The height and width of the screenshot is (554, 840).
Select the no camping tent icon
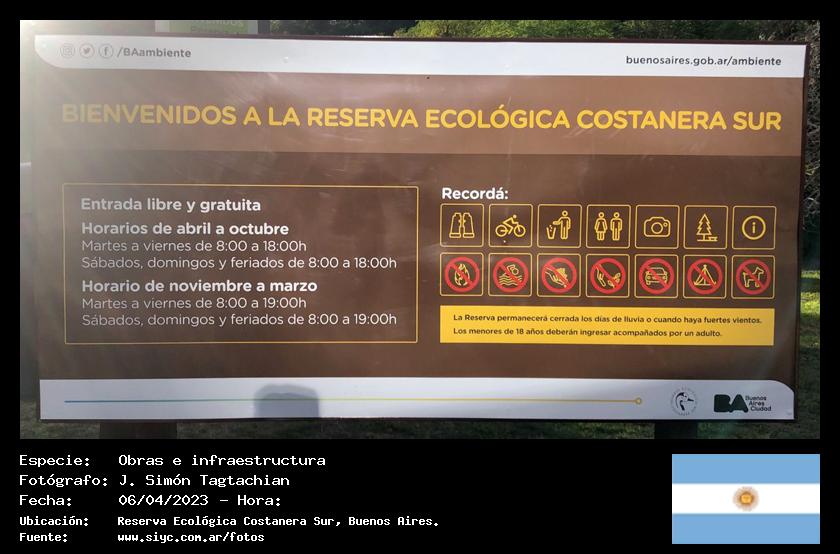click(x=705, y=276)
